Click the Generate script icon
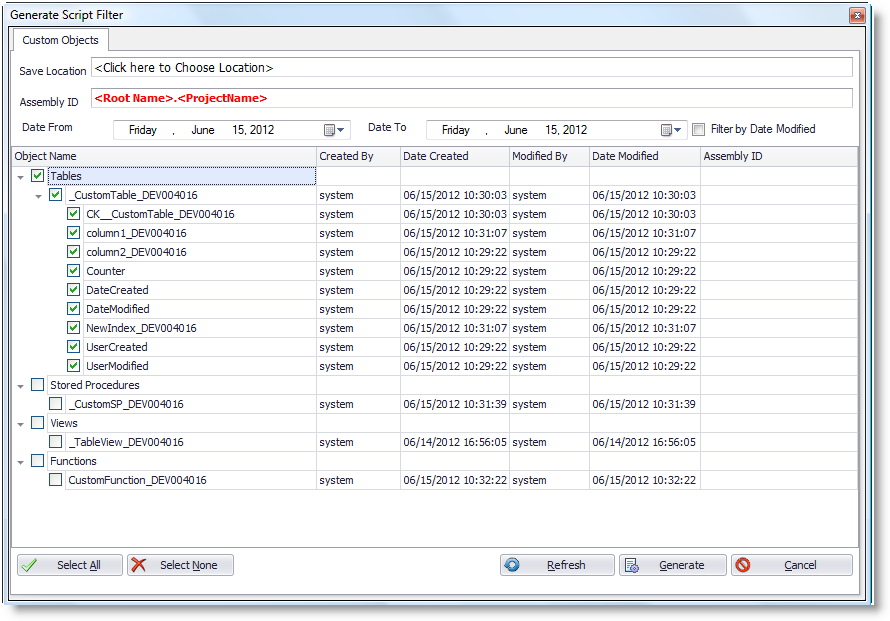 coord(632,565)
